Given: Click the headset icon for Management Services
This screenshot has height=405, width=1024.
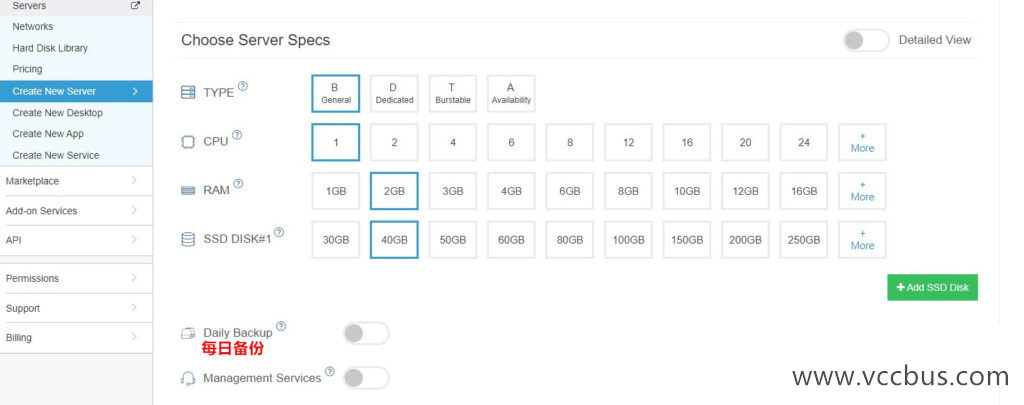Looking at the screenshot, I should 188,378.
